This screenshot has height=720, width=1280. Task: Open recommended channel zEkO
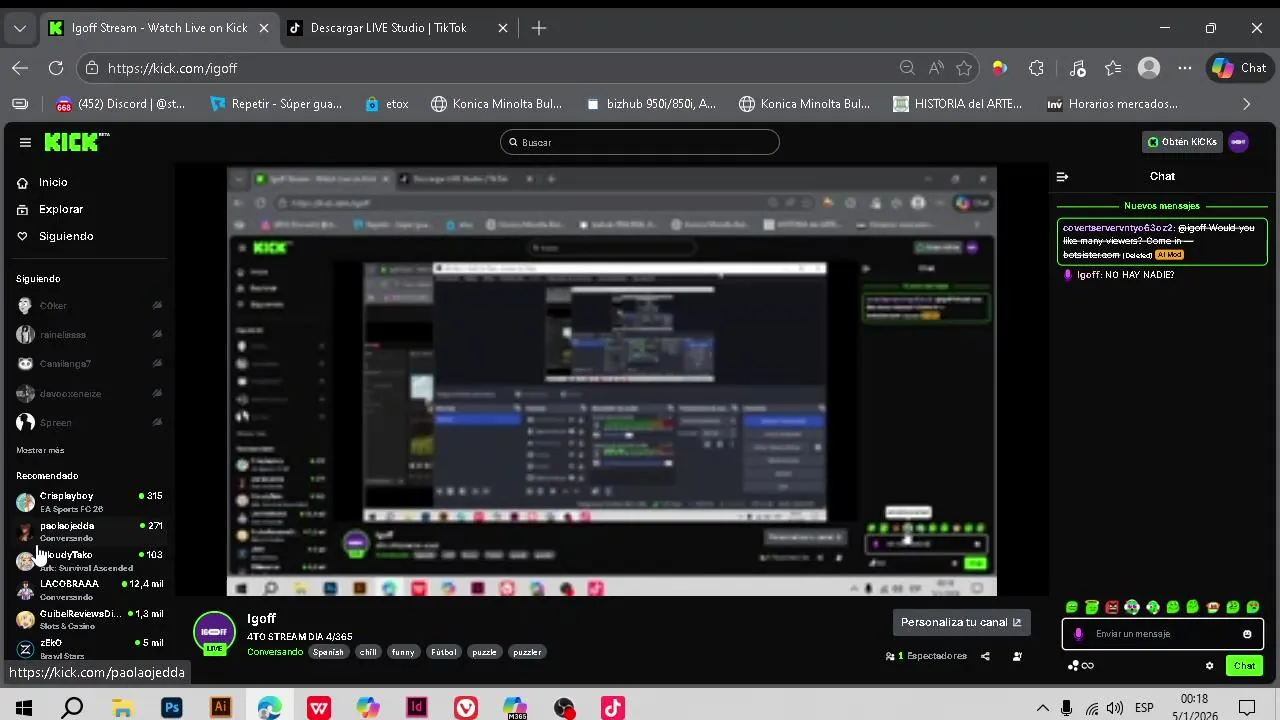pyautogui.click(x=88, y=648)
